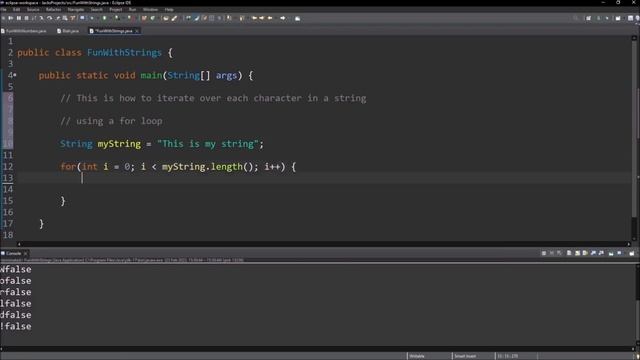640x360 pixels.
Task: Open the Source menu
Action: [x=33, y=9]
